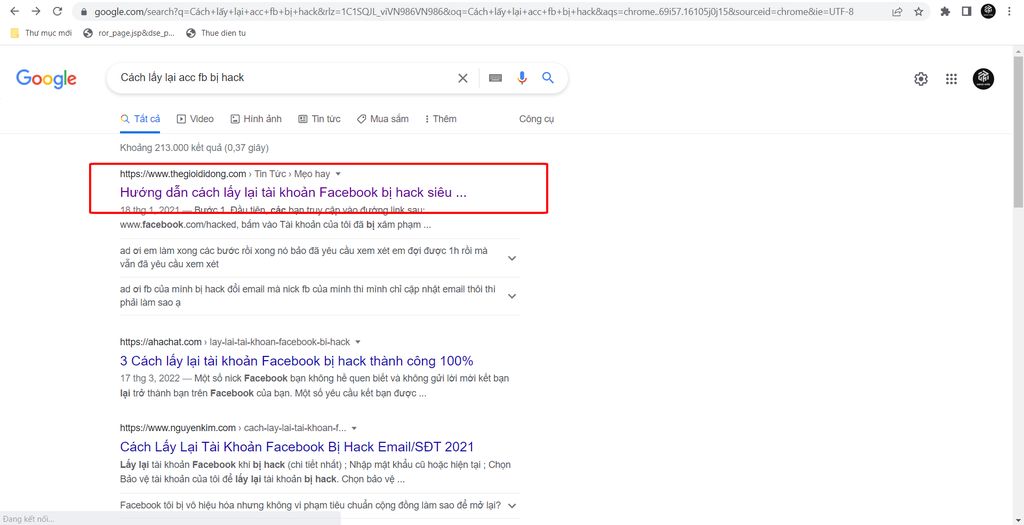1024x525 pixels.
Task: Bookmark this page with the star icon
Action: (x=919, y=12)
